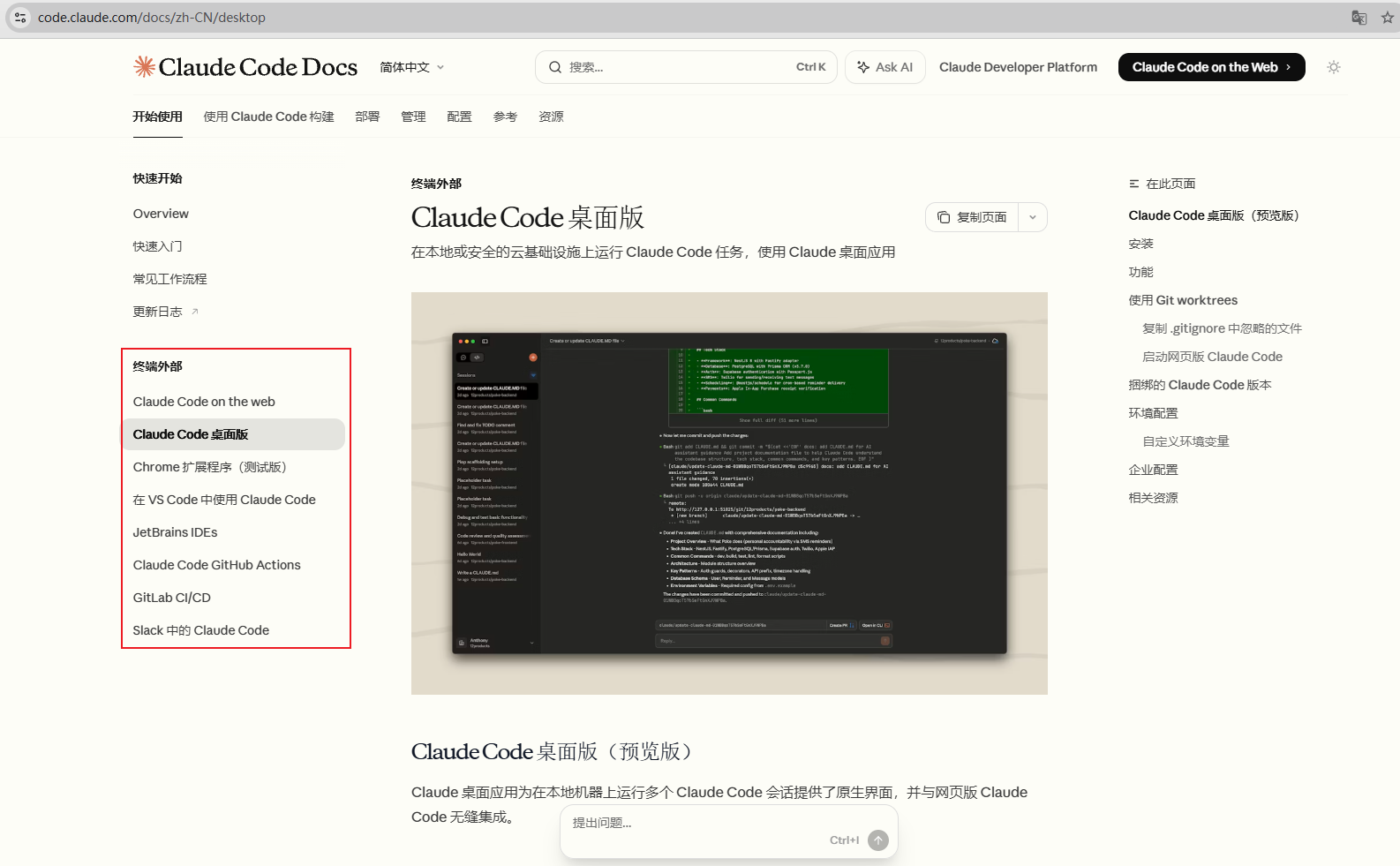
Task: Jump to 企业配置 section
Action: (1154, 470)
